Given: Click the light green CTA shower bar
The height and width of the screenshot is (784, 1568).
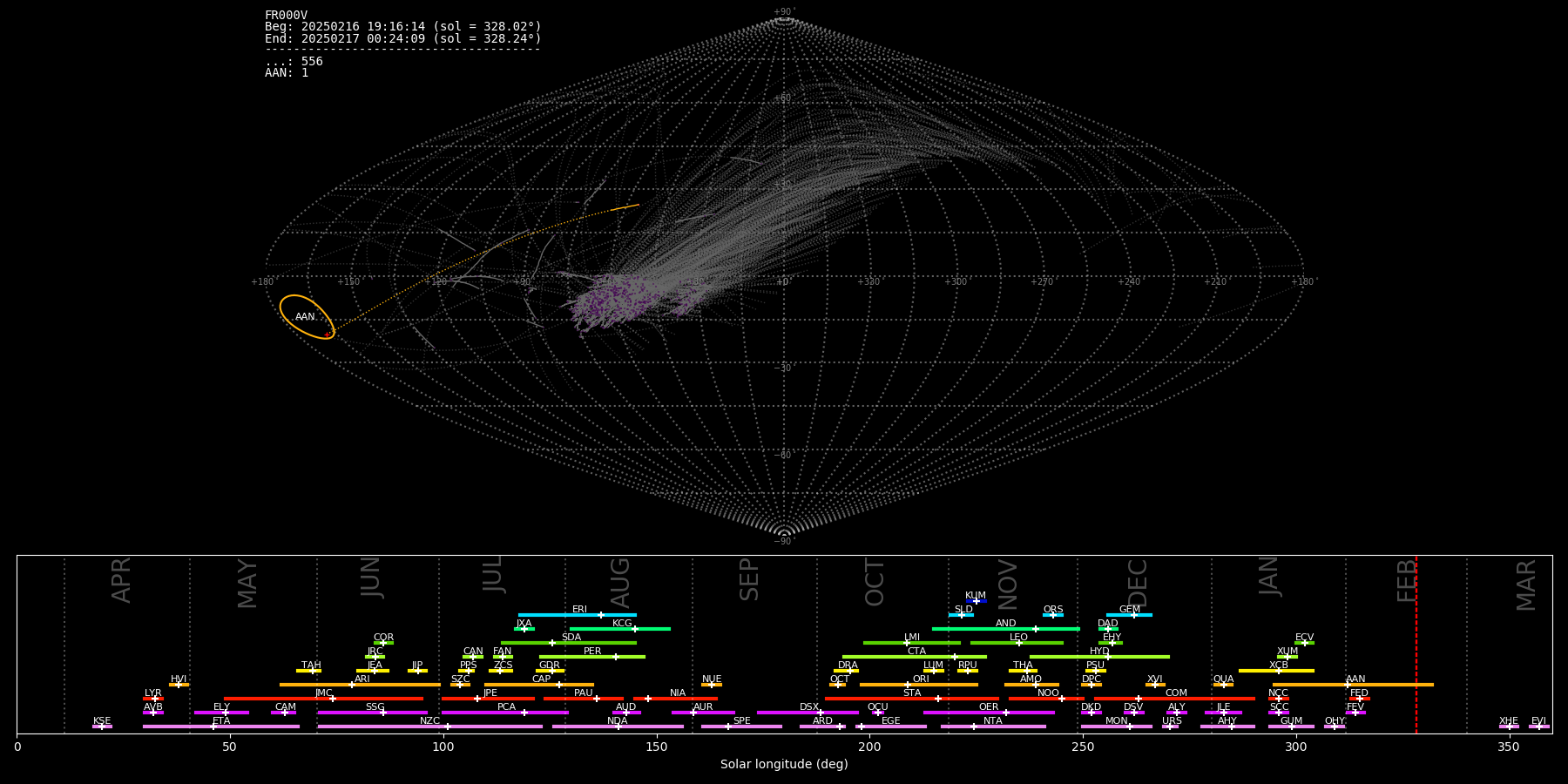Looking at the screenshot, I should 915,657.
